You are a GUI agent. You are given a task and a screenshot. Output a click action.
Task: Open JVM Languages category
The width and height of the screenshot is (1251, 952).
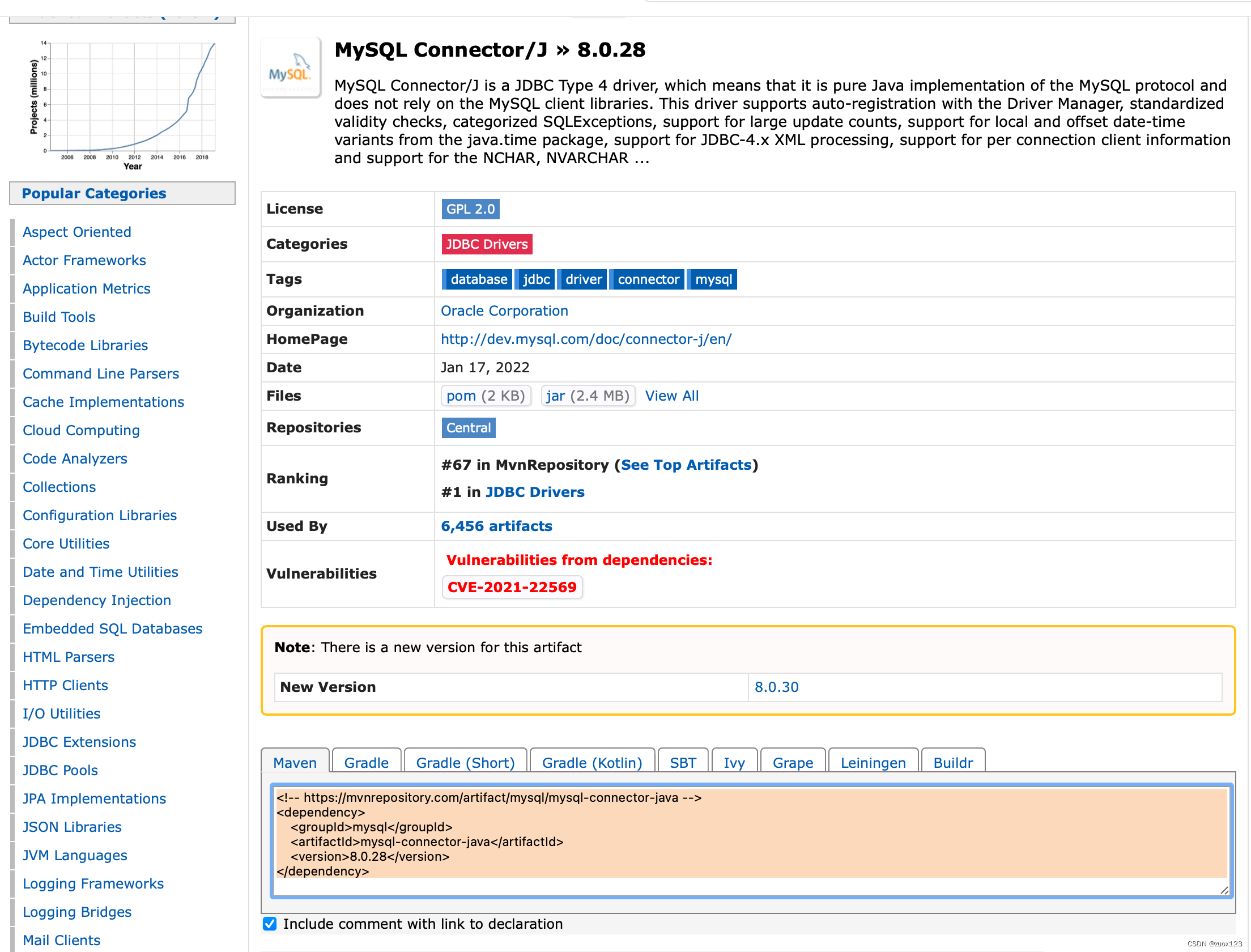(x=75, y=856)
